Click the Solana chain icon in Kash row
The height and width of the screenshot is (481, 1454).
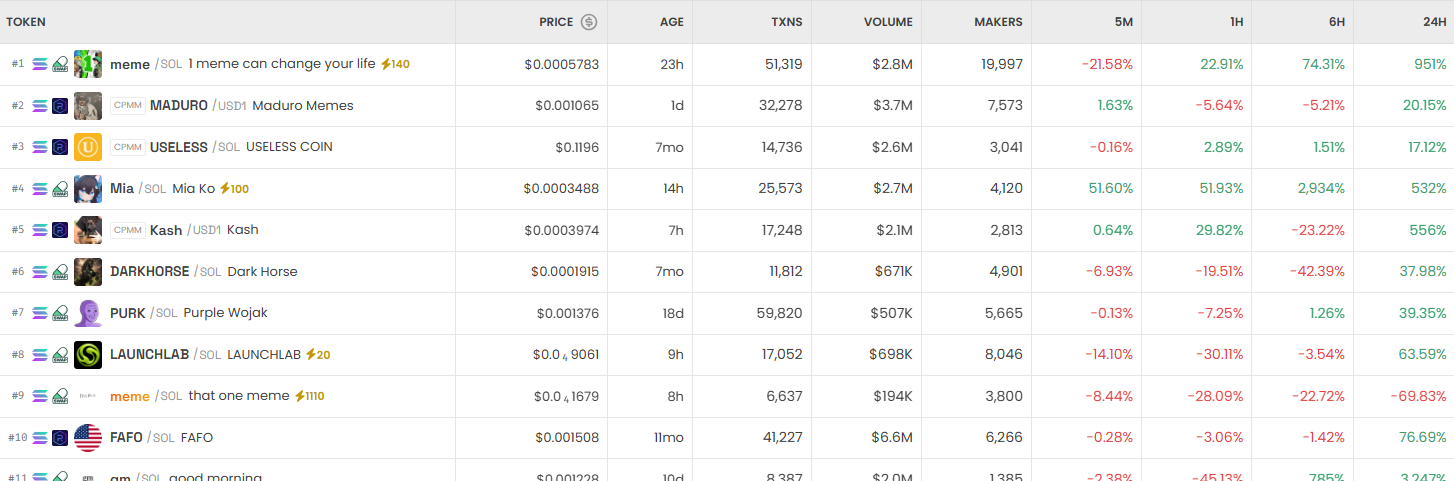coord(40,230)
